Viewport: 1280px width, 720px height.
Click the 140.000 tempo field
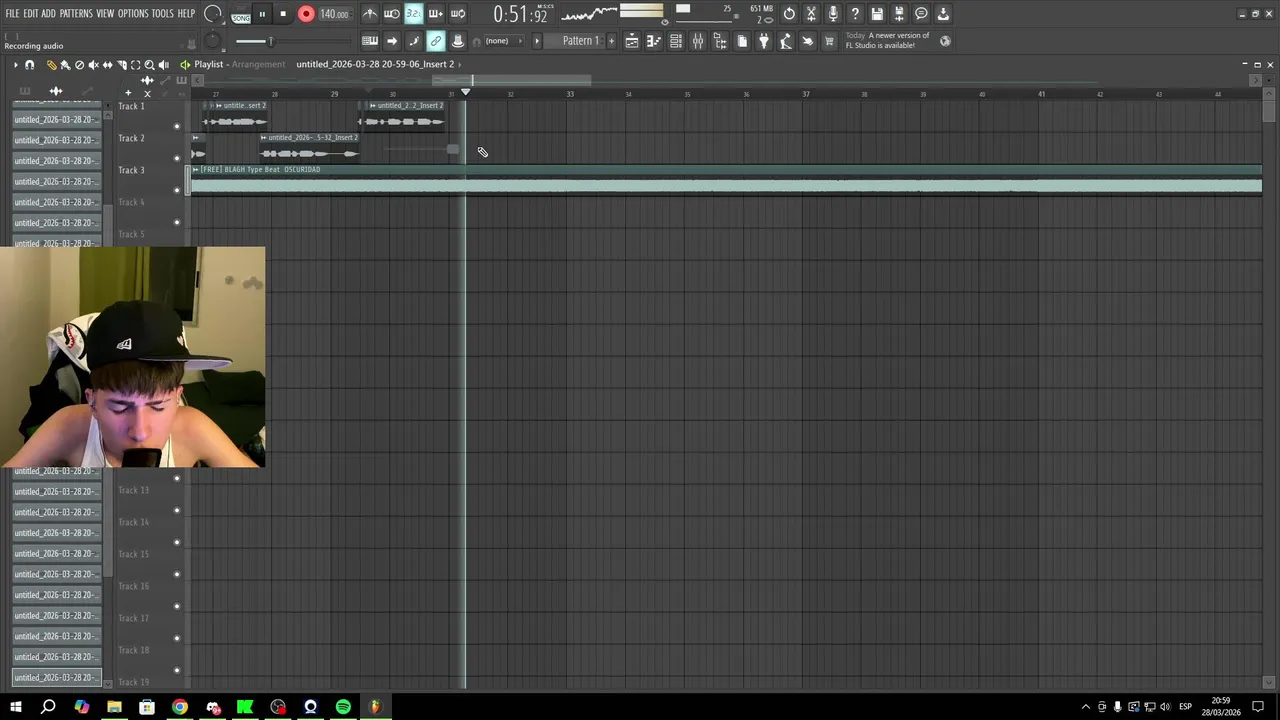335,14
